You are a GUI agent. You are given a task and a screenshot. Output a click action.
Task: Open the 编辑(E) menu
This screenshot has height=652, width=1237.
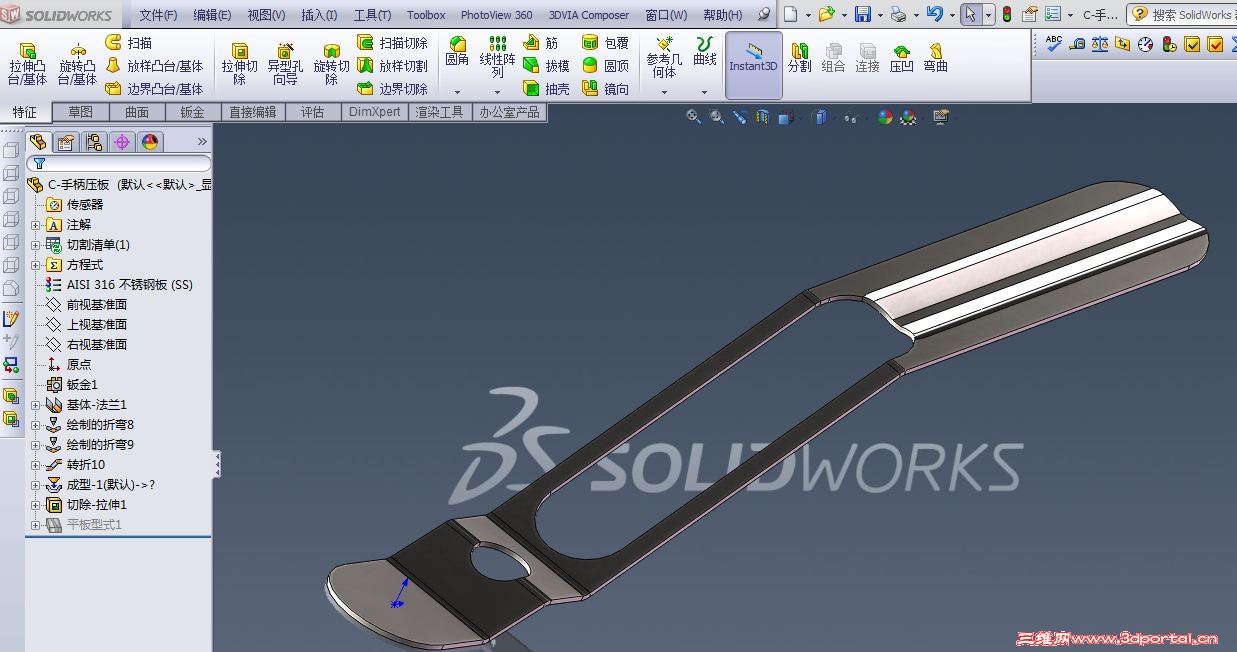pyautogui.click(x=212, y=15)
